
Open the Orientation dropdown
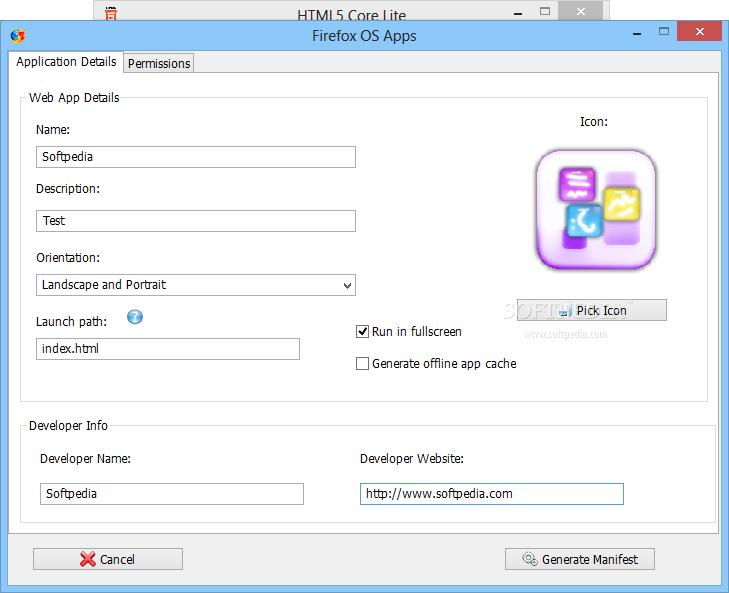pos(196,285)
